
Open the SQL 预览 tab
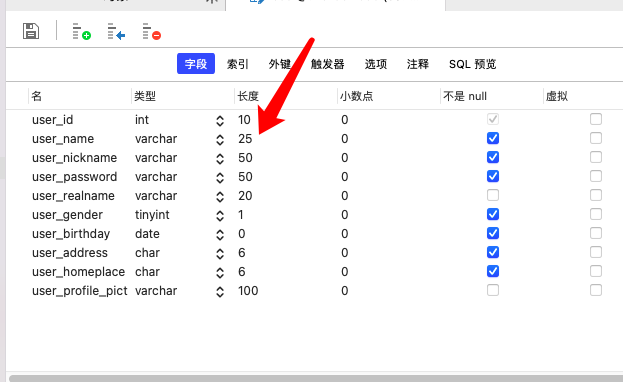pos(472,64)
